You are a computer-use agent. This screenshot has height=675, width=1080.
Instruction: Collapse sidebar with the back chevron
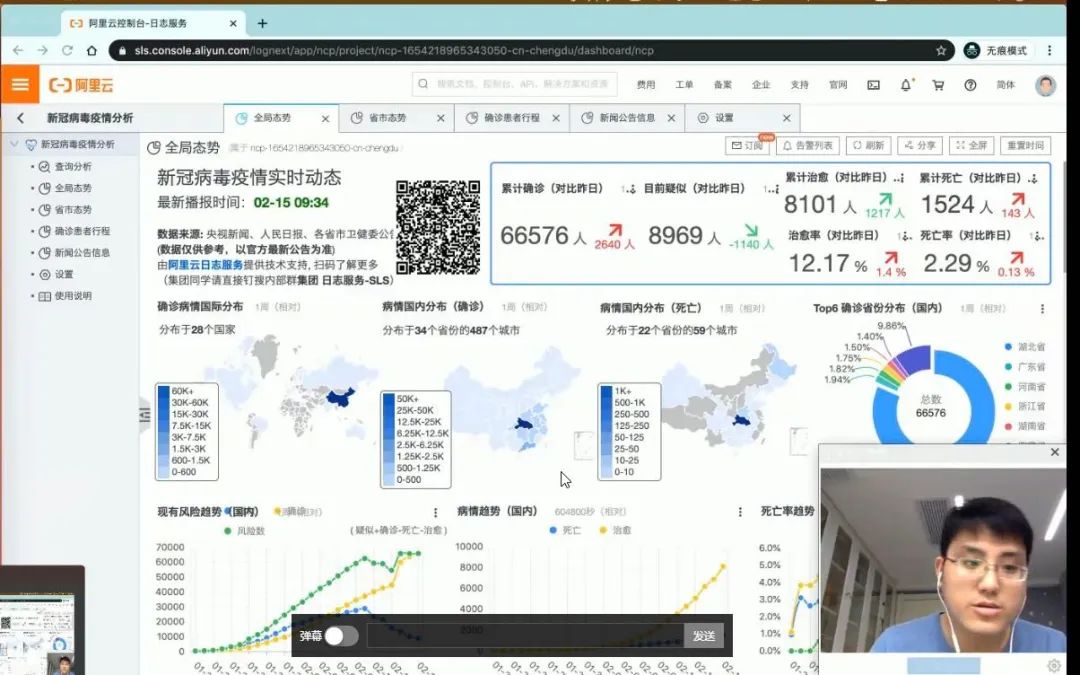[x=21, y=118]
